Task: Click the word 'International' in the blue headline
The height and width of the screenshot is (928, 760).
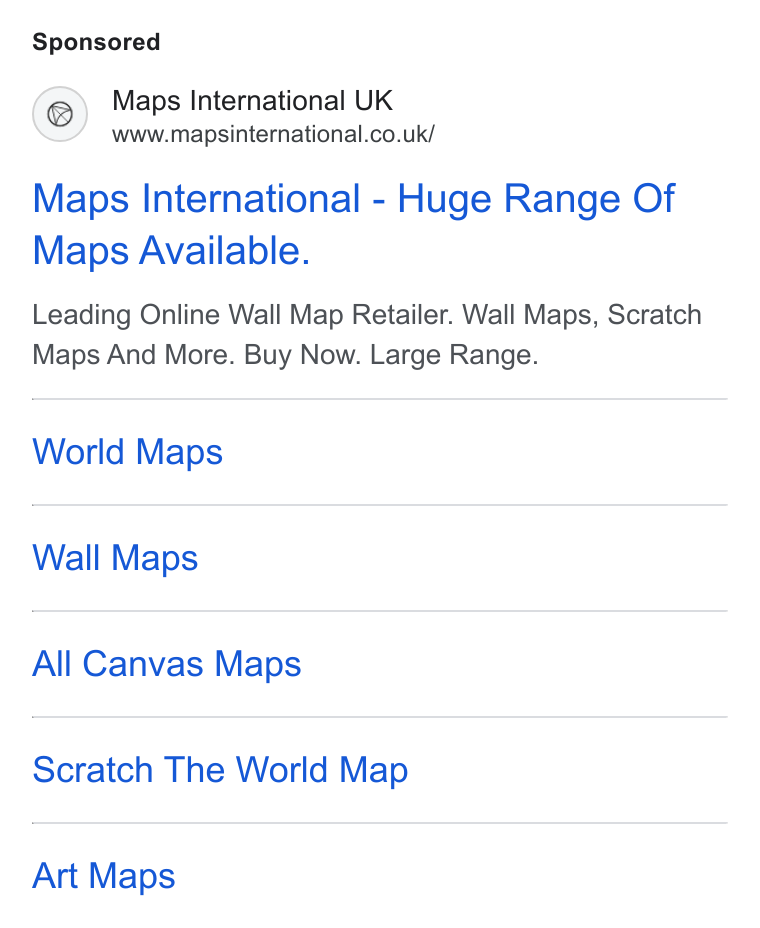Action: [x=250, y=198]
